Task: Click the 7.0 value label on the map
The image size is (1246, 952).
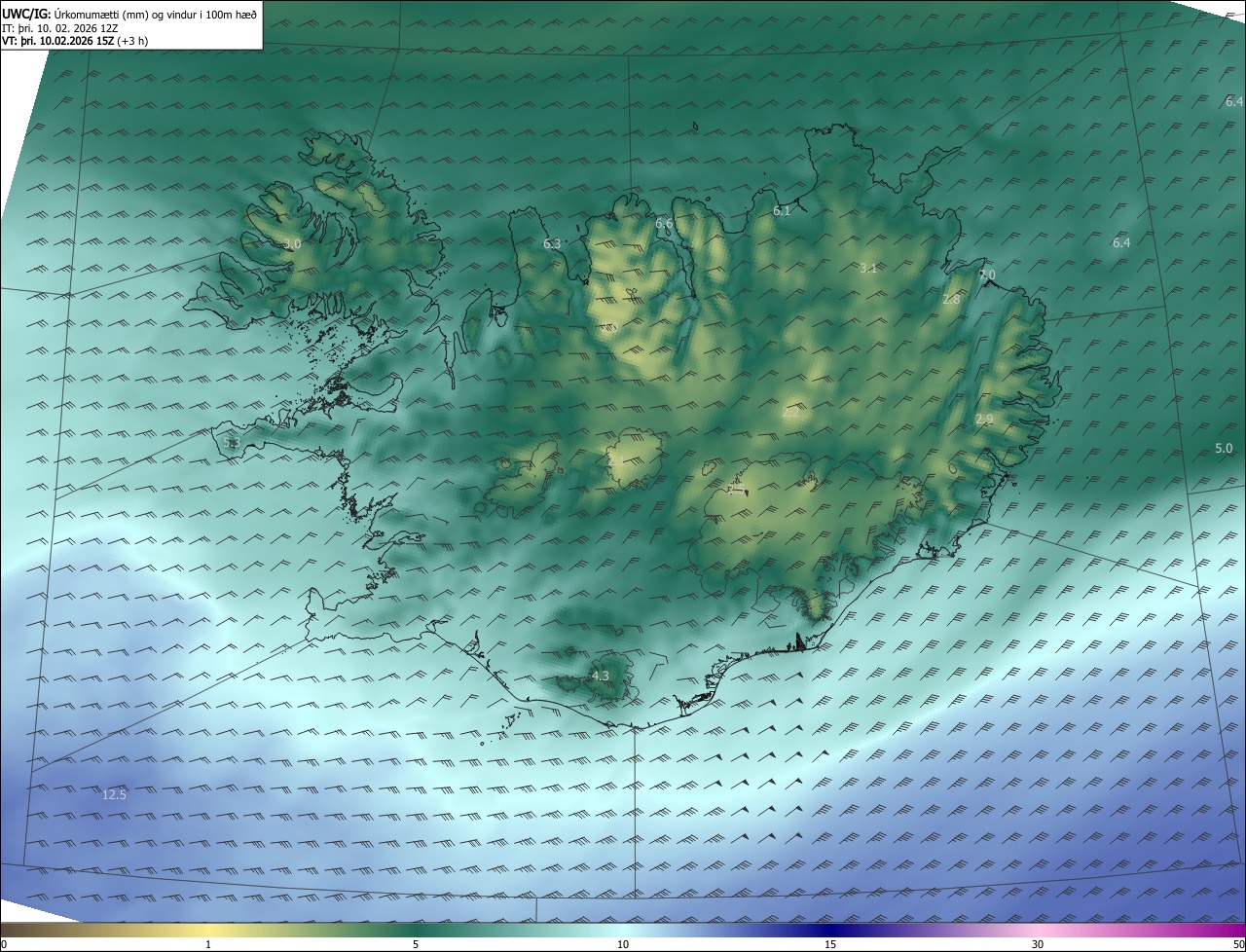Action: tap(987, 275)
